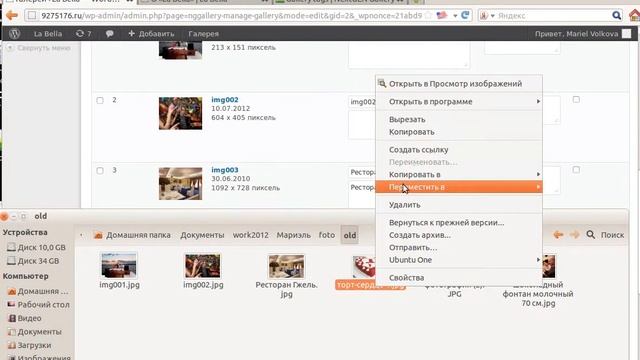Choose Удалить in context menu
Viewport: 640px width, 360px height.
click(x=459, y=205)
